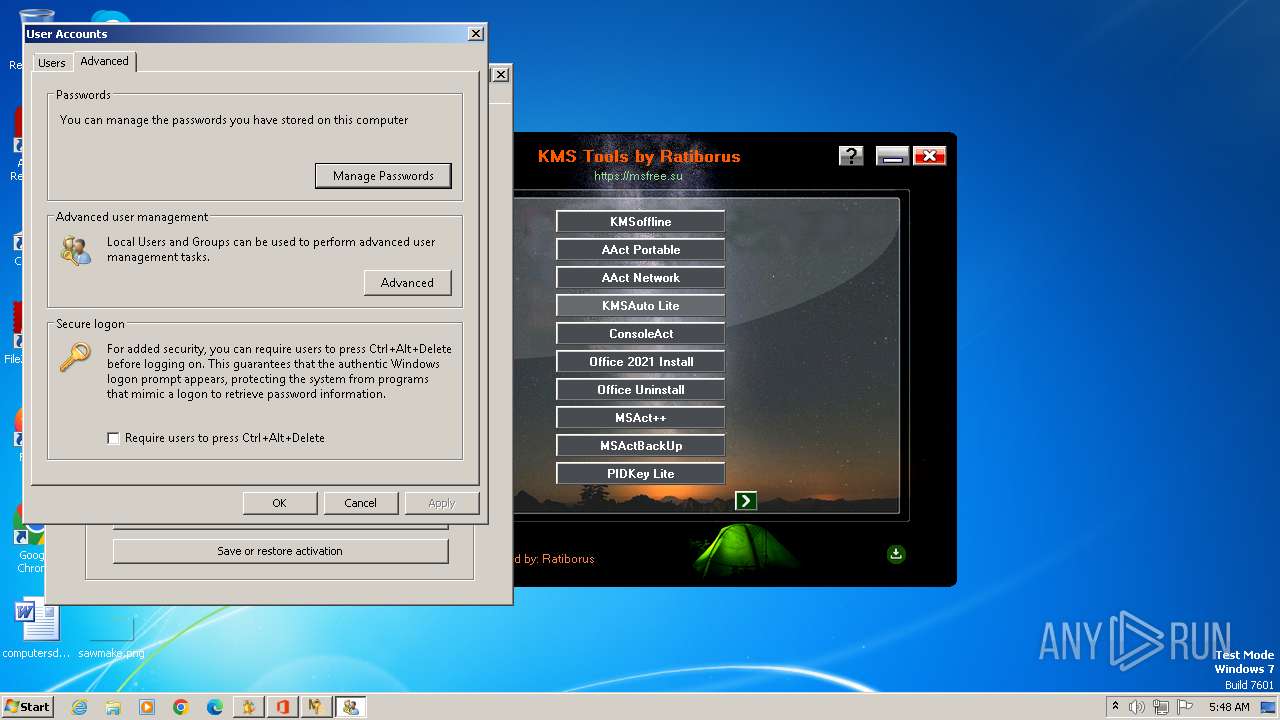Run Office Uninstall
This screenshot has height=720, width=1280.
tap(640, 390)
